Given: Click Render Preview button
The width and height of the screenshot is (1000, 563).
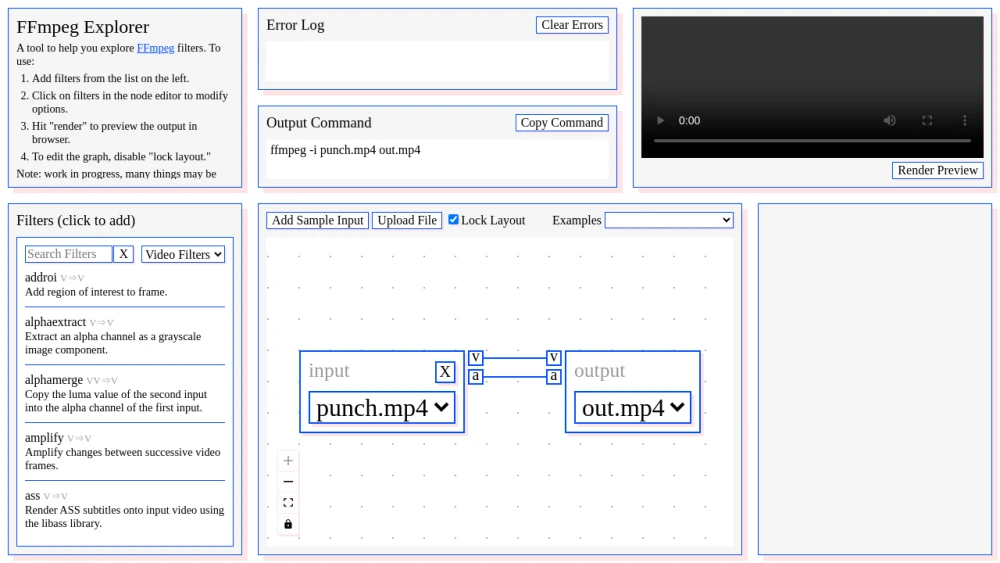Looking at the screenshot, I should (x=938, y=170).
